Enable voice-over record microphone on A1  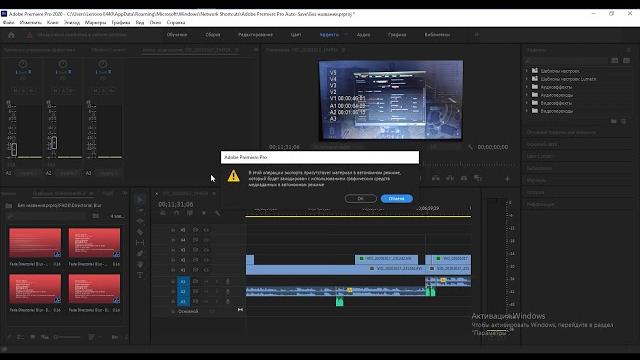pos(228,281)
